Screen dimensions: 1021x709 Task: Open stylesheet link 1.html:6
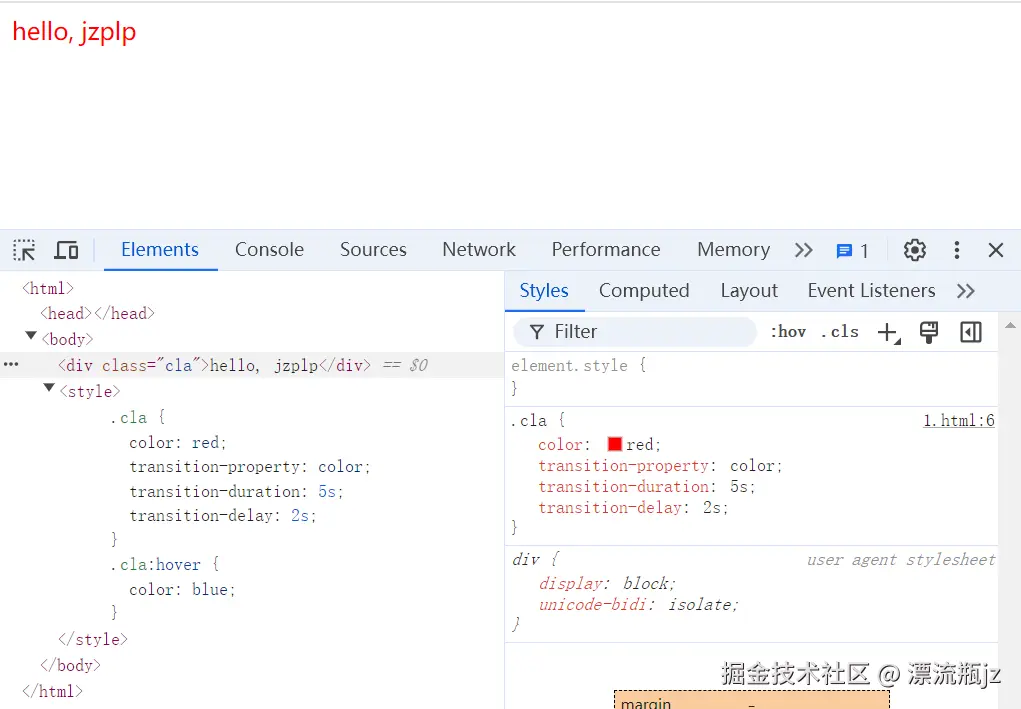pos(958,420)
